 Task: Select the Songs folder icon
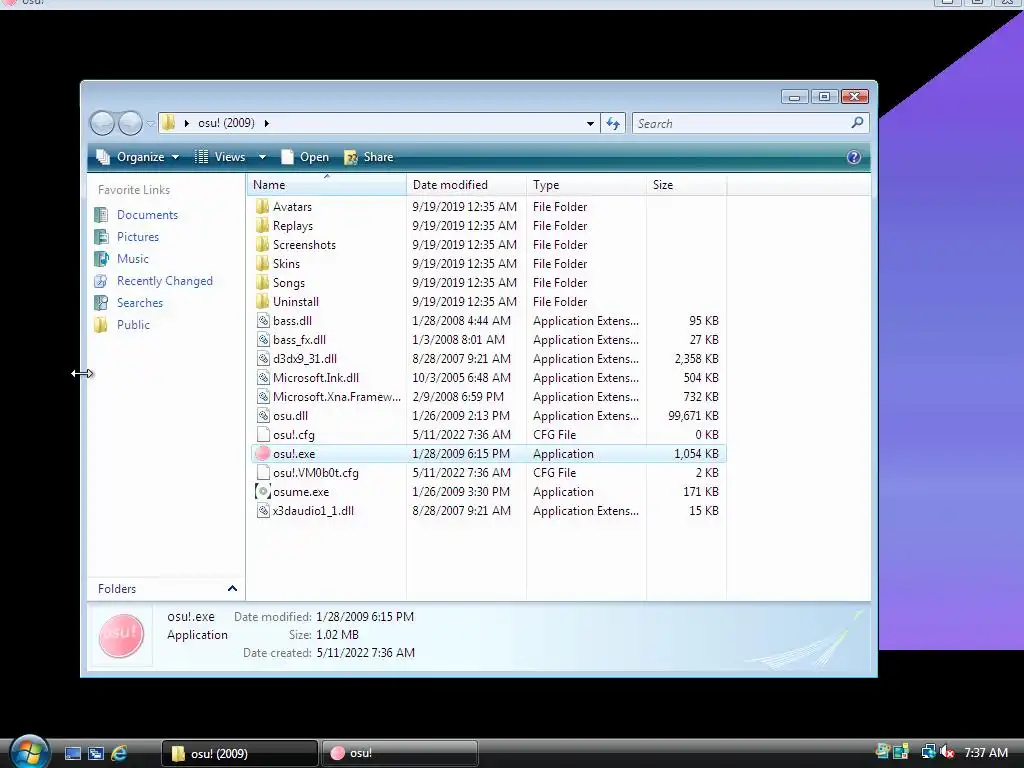click(263, 282)
